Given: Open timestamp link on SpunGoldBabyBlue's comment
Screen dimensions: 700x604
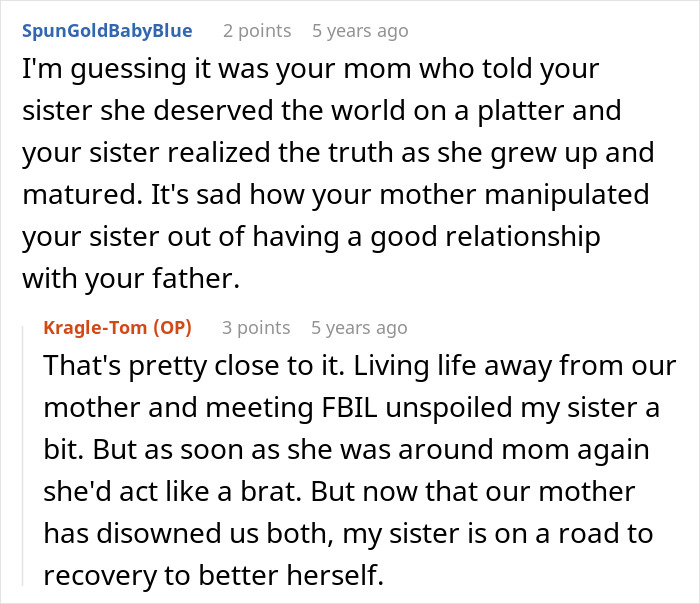Looking at the screenshot, I should click(x=360, y=31).
